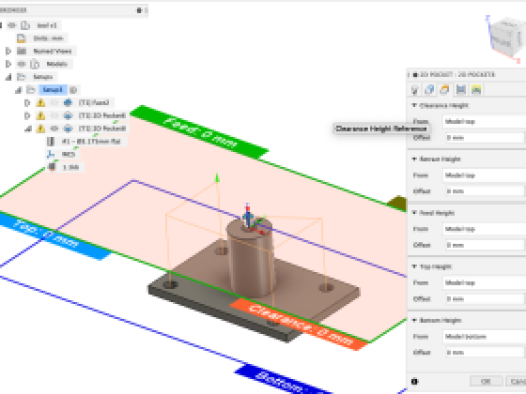Image resolution: width=526 pixels, height=394 pixels.
Task: Expand the Named Views tree node
Action: (x=8, y=51)
